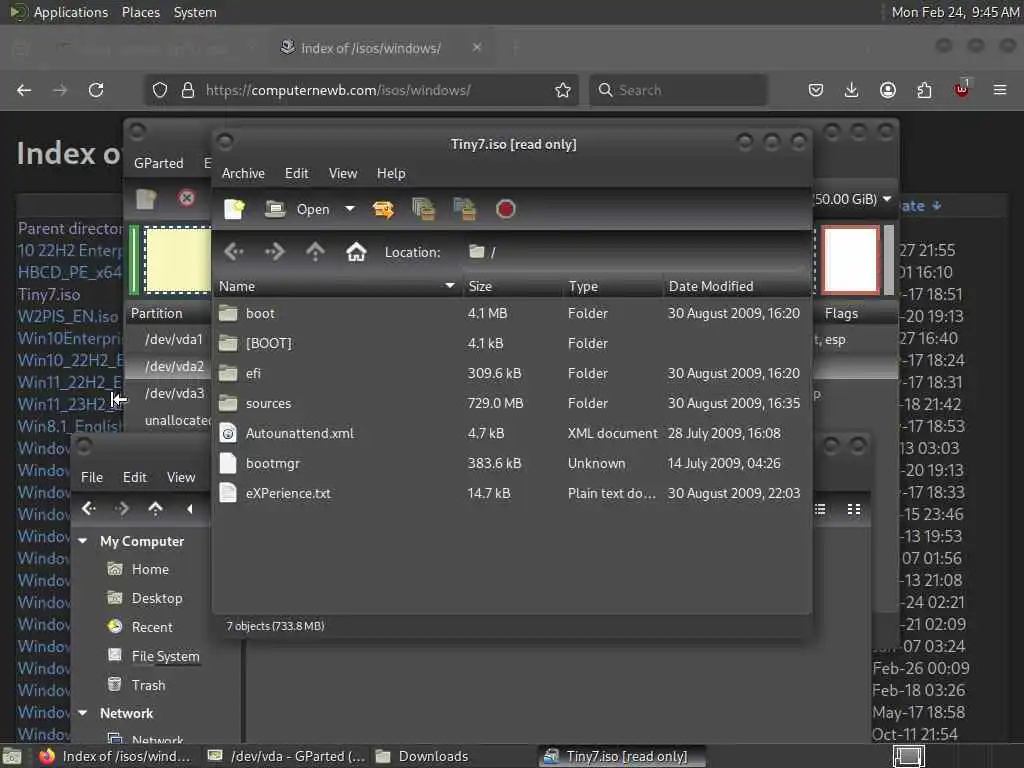Sort archive contents by Size column
The image size is (1024, 768).
pos(513,286)
